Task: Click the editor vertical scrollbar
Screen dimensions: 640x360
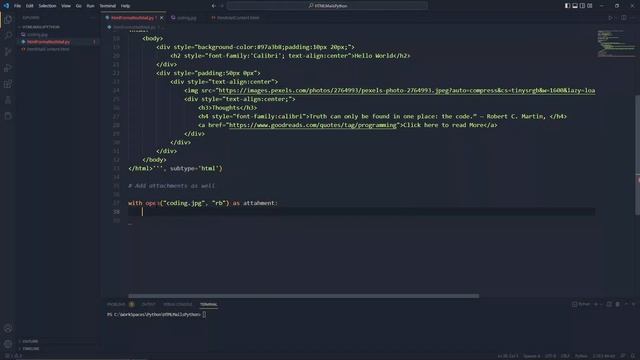Action: coord(637,155)
